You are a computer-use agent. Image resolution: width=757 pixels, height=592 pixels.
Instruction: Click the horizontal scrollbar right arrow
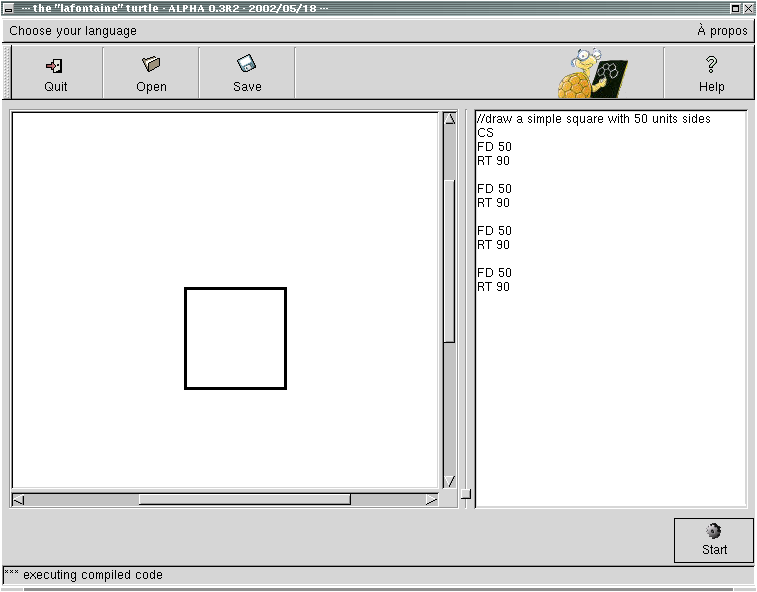coord(431,499)
